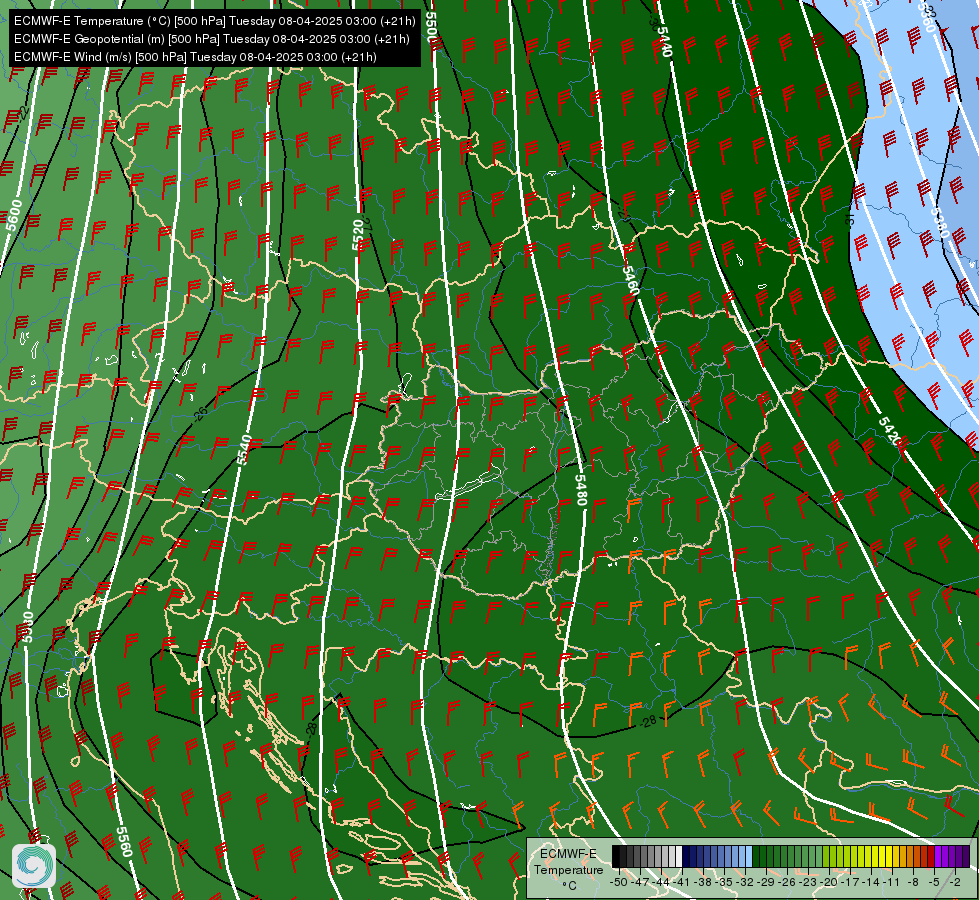Image resolution: width=979 pixels, height=900 pixels.
Task: Click the -23 tick label in the legend
Action: pos(808,883)
